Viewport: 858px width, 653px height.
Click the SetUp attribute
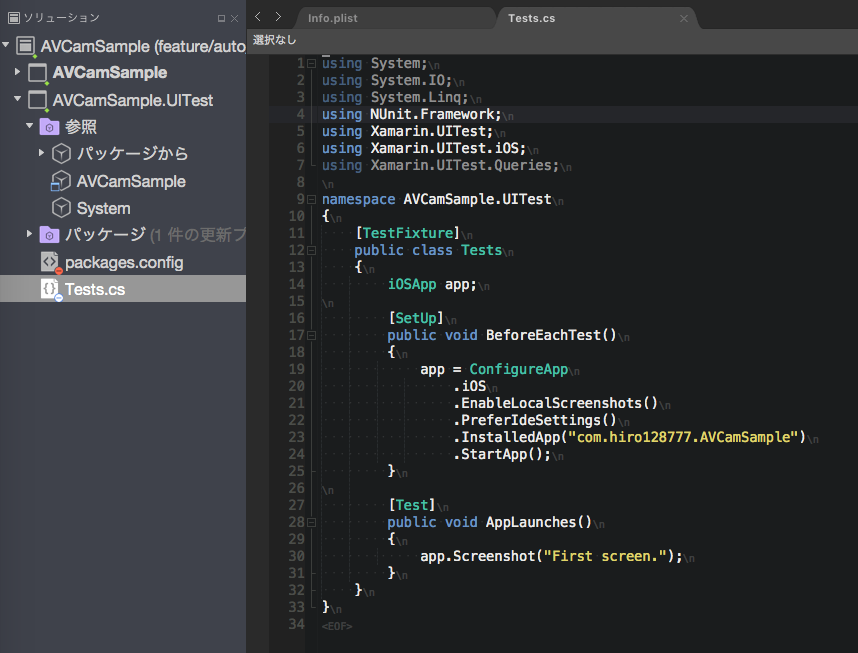415,318
